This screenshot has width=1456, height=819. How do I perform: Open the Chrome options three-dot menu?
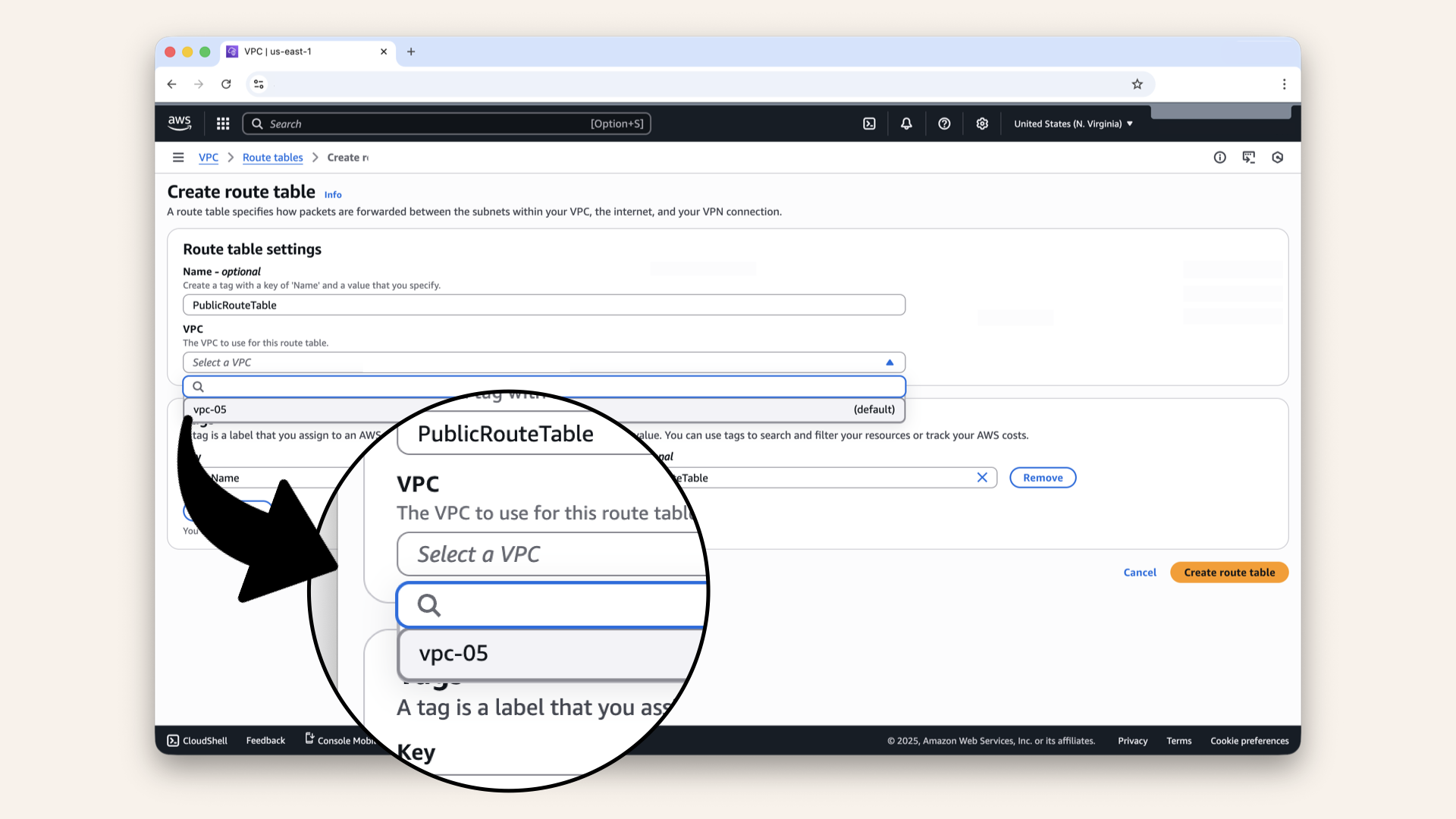[x=1284, y=84]
